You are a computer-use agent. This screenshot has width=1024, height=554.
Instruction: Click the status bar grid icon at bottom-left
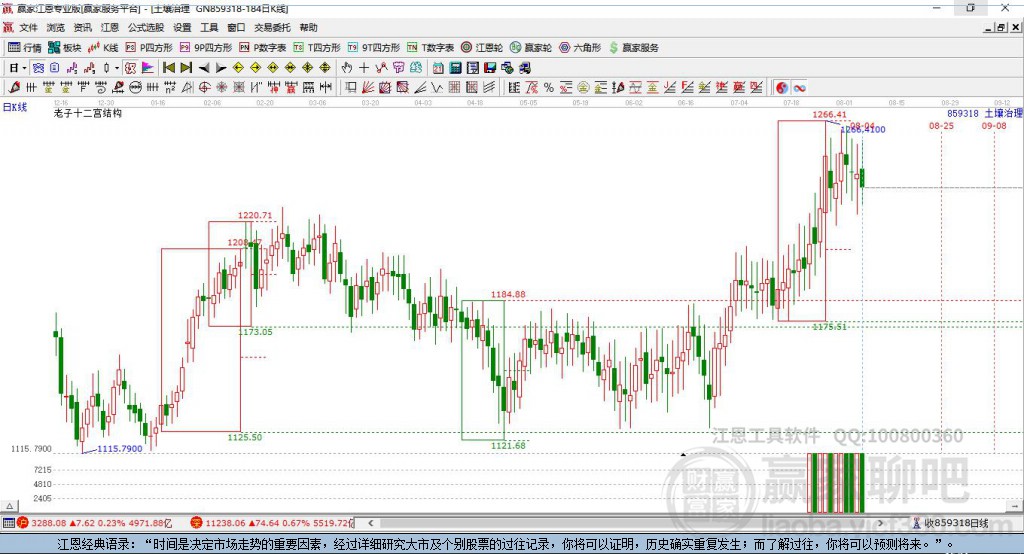[x=8, y=523]
